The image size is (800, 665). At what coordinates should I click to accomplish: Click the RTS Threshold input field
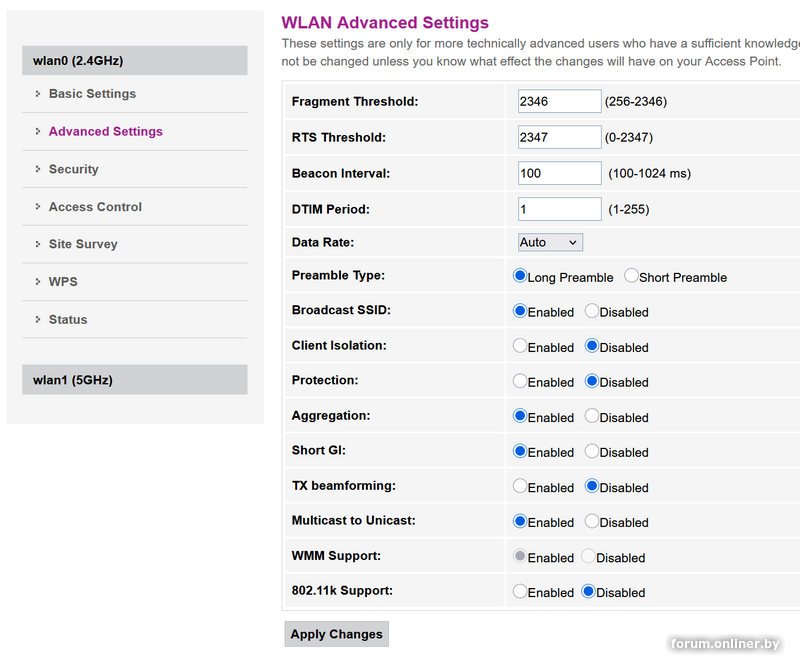click(559, 137)
